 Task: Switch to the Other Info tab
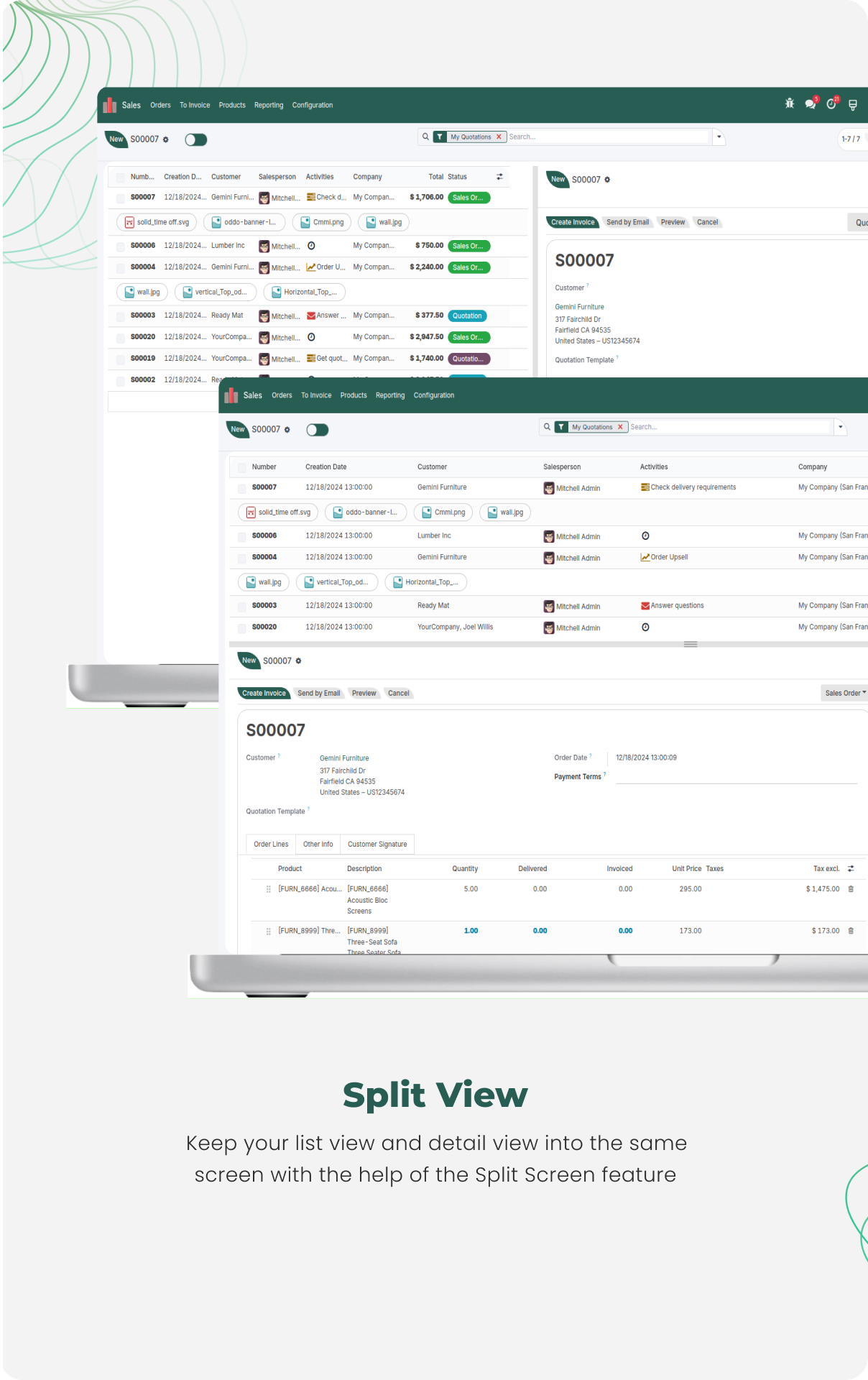[x=318, y=845]
